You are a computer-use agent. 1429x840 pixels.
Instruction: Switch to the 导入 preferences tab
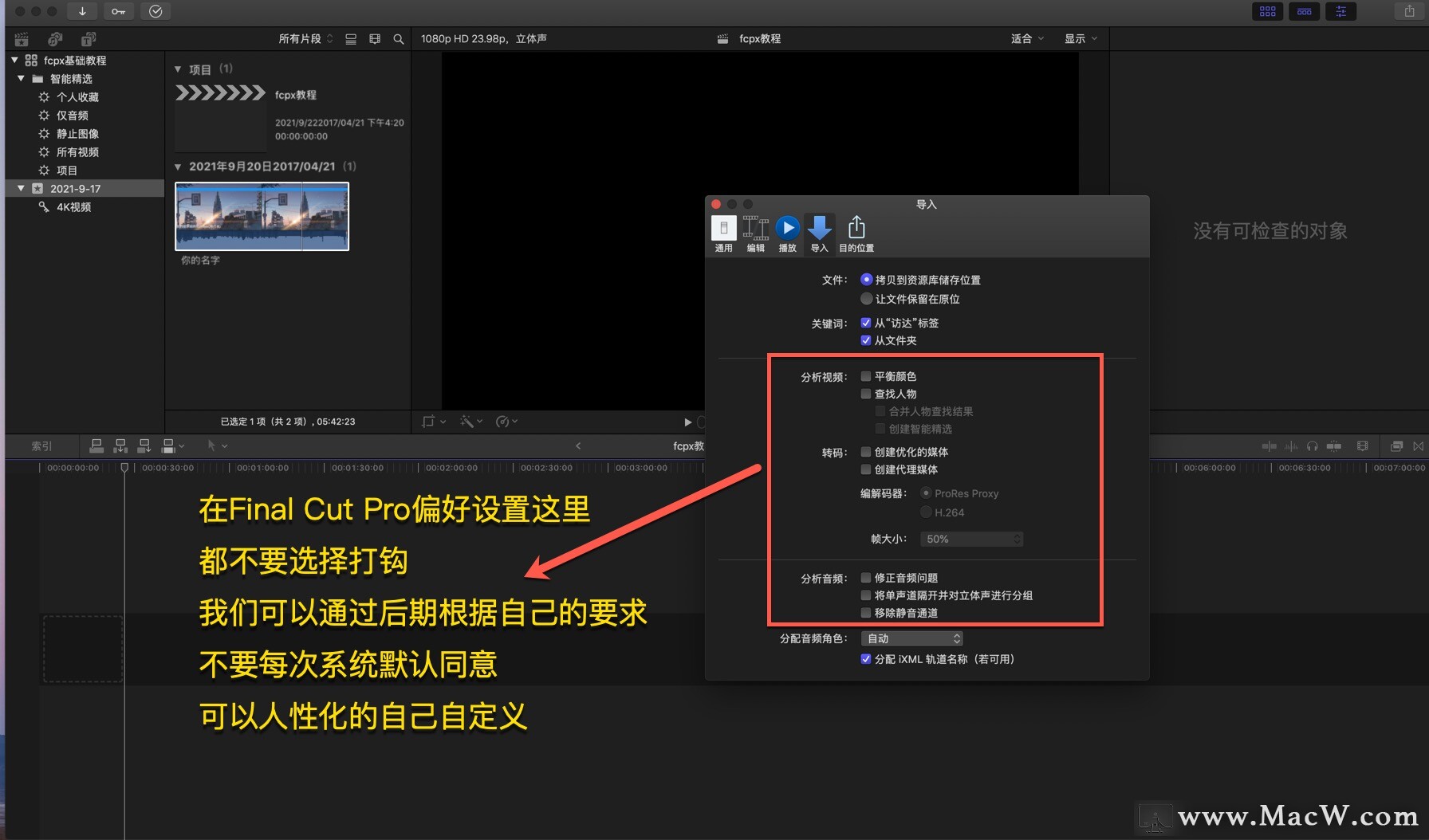819,234
